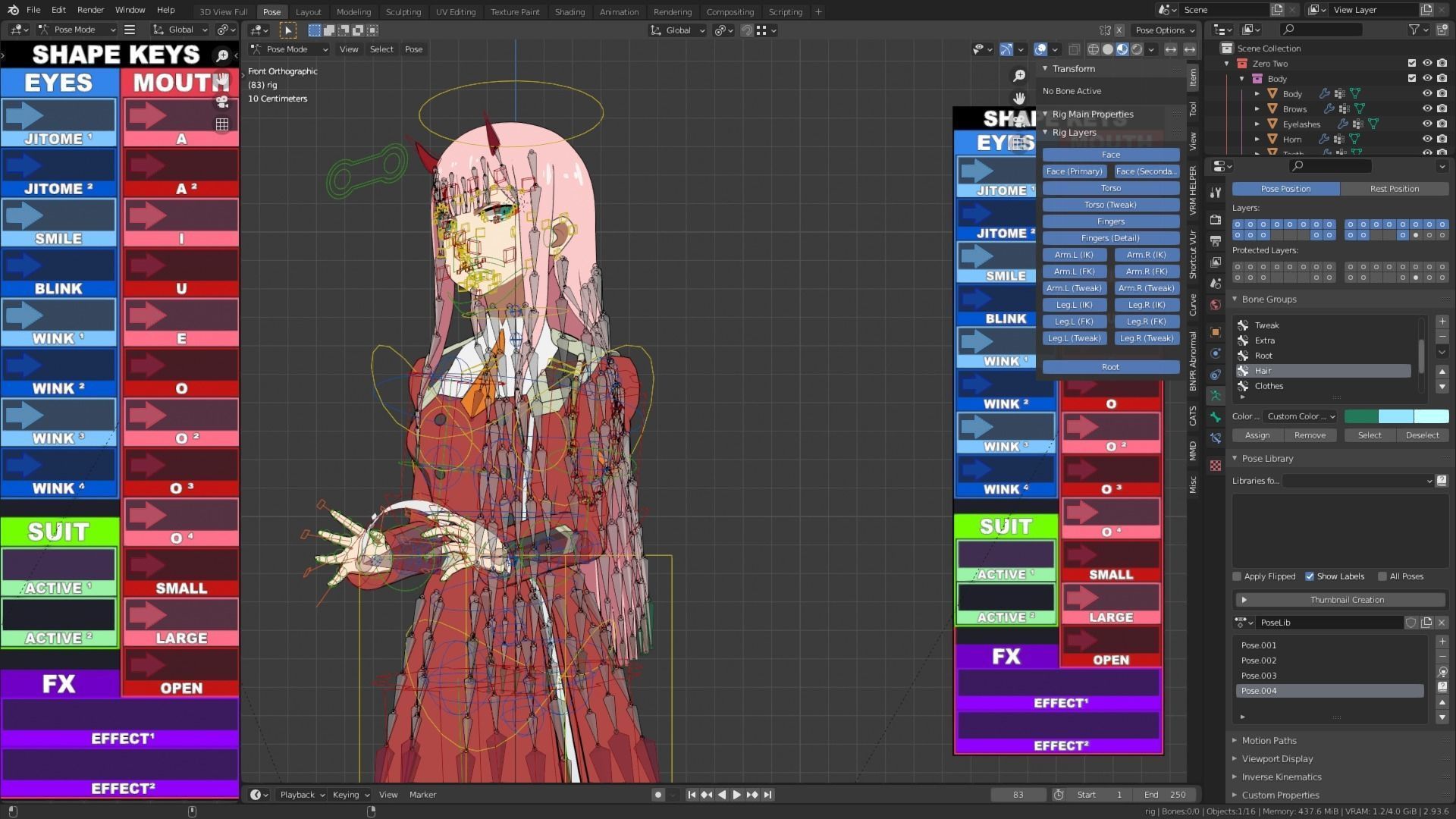The image size is (1456, 819).
Task: Open the Render menu
Action: click(x=90, y=10)
